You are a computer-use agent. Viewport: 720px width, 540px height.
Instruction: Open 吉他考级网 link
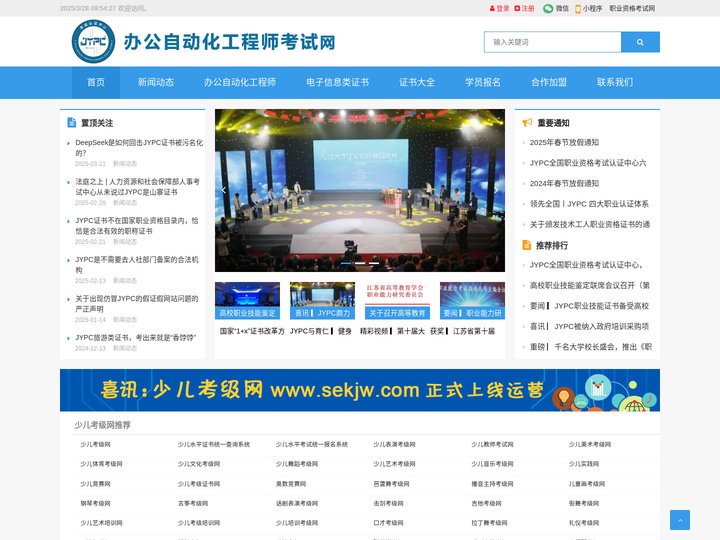(x=486, y=504)
